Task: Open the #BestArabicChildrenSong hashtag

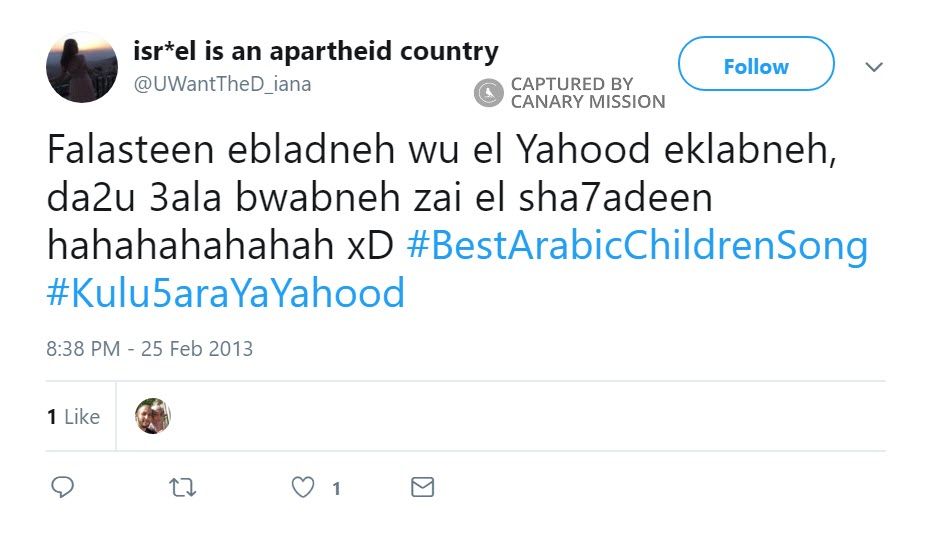Action: click(x=637, y=246)
